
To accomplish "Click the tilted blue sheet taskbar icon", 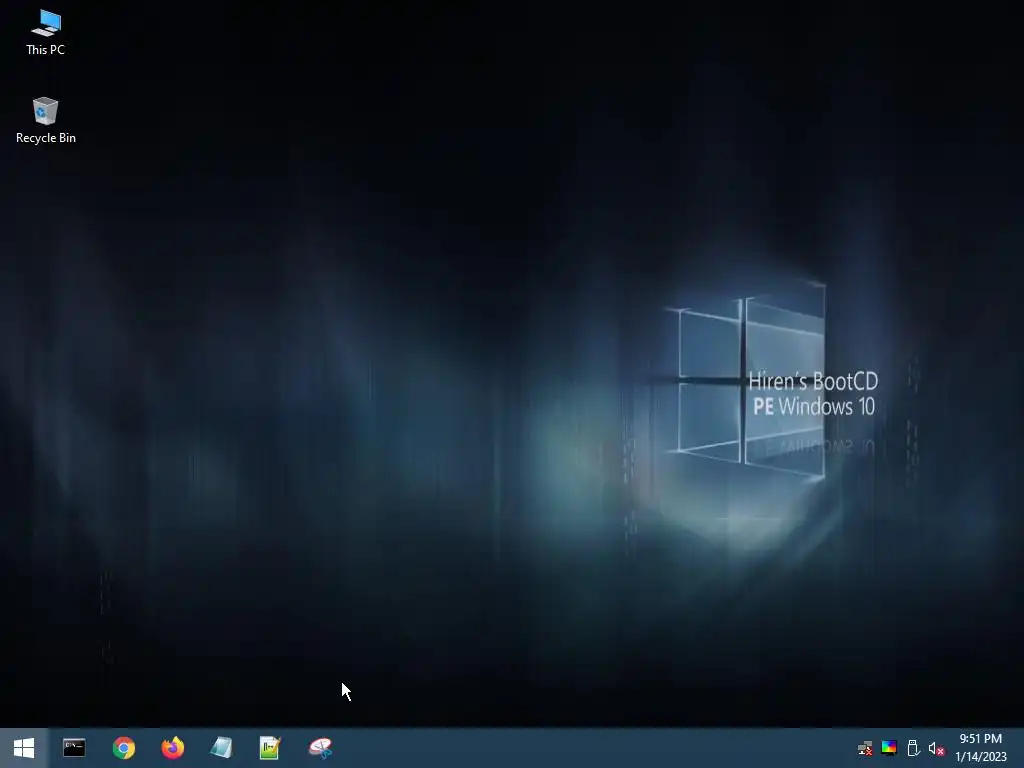I will point(221,748).
